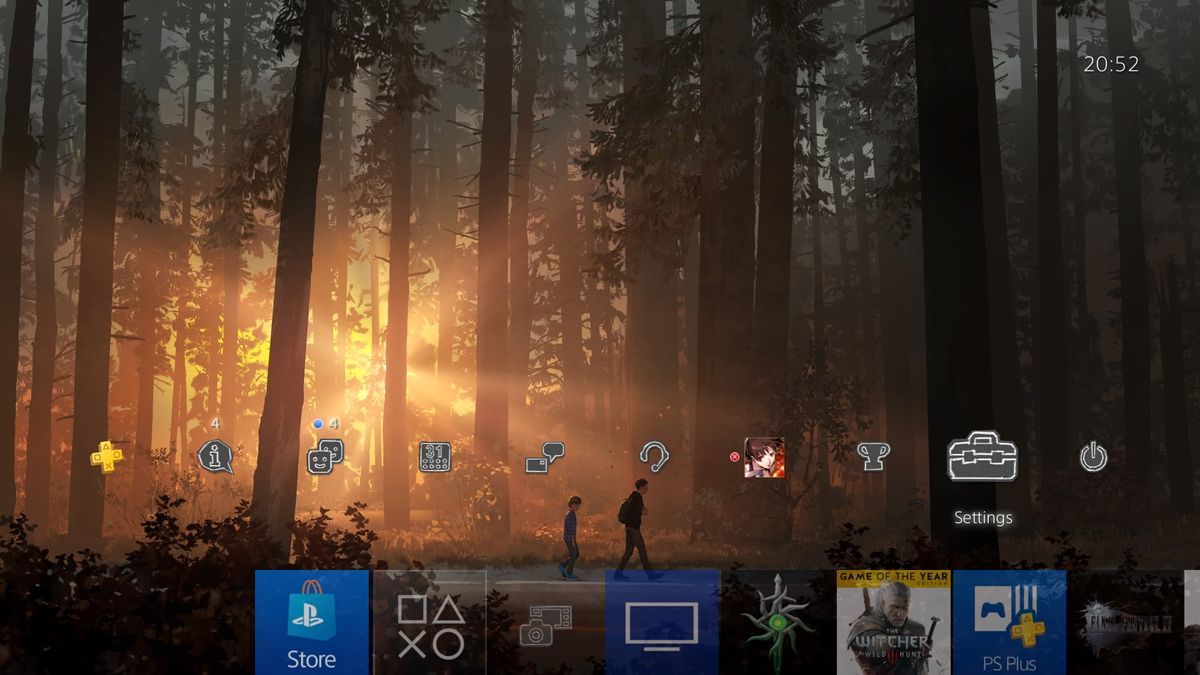Open the user Profile avatar

pos(763,457)
